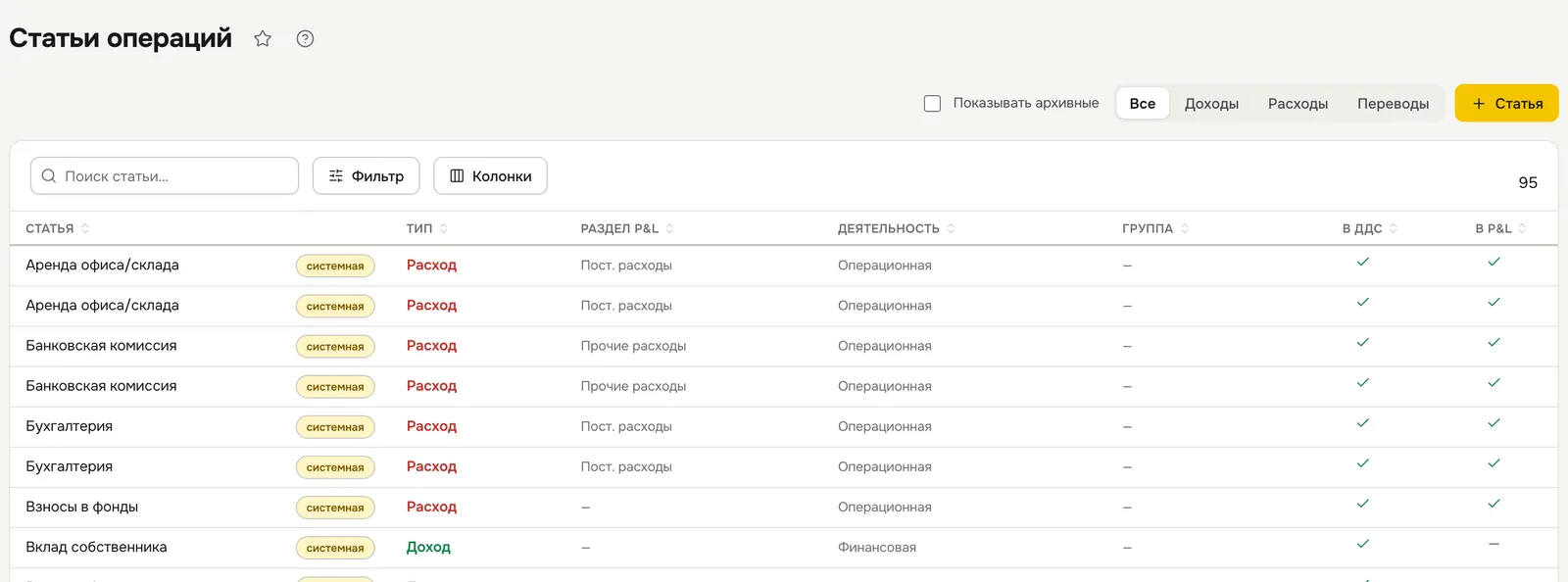Switch to the Переводы tab
1568x582 pixels.
1393,103
